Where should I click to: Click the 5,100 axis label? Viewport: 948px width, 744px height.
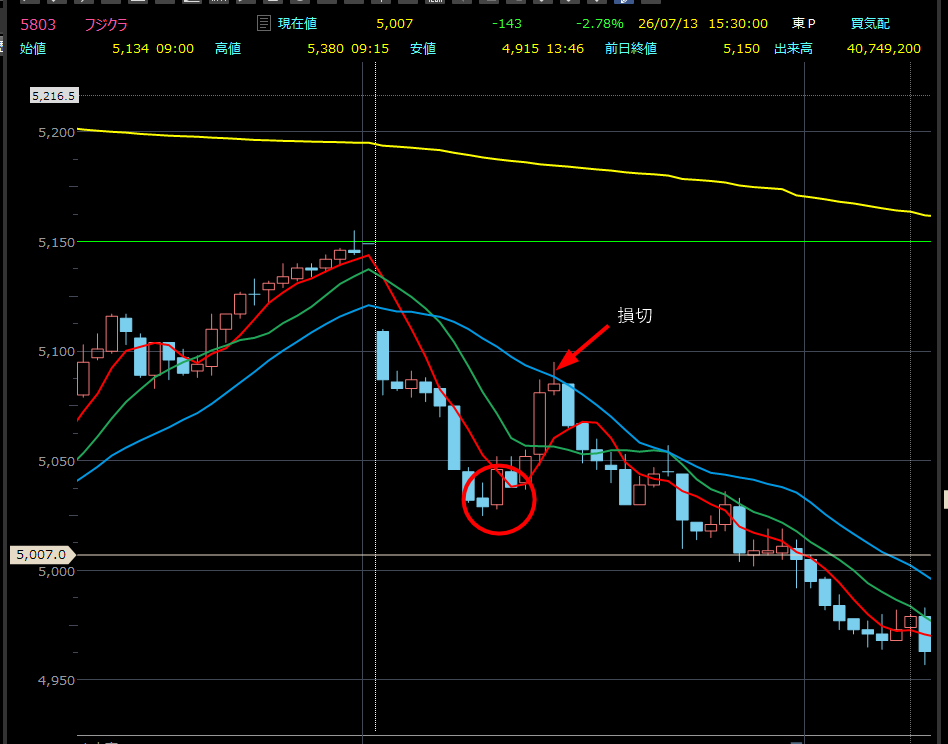coord(57,352)
